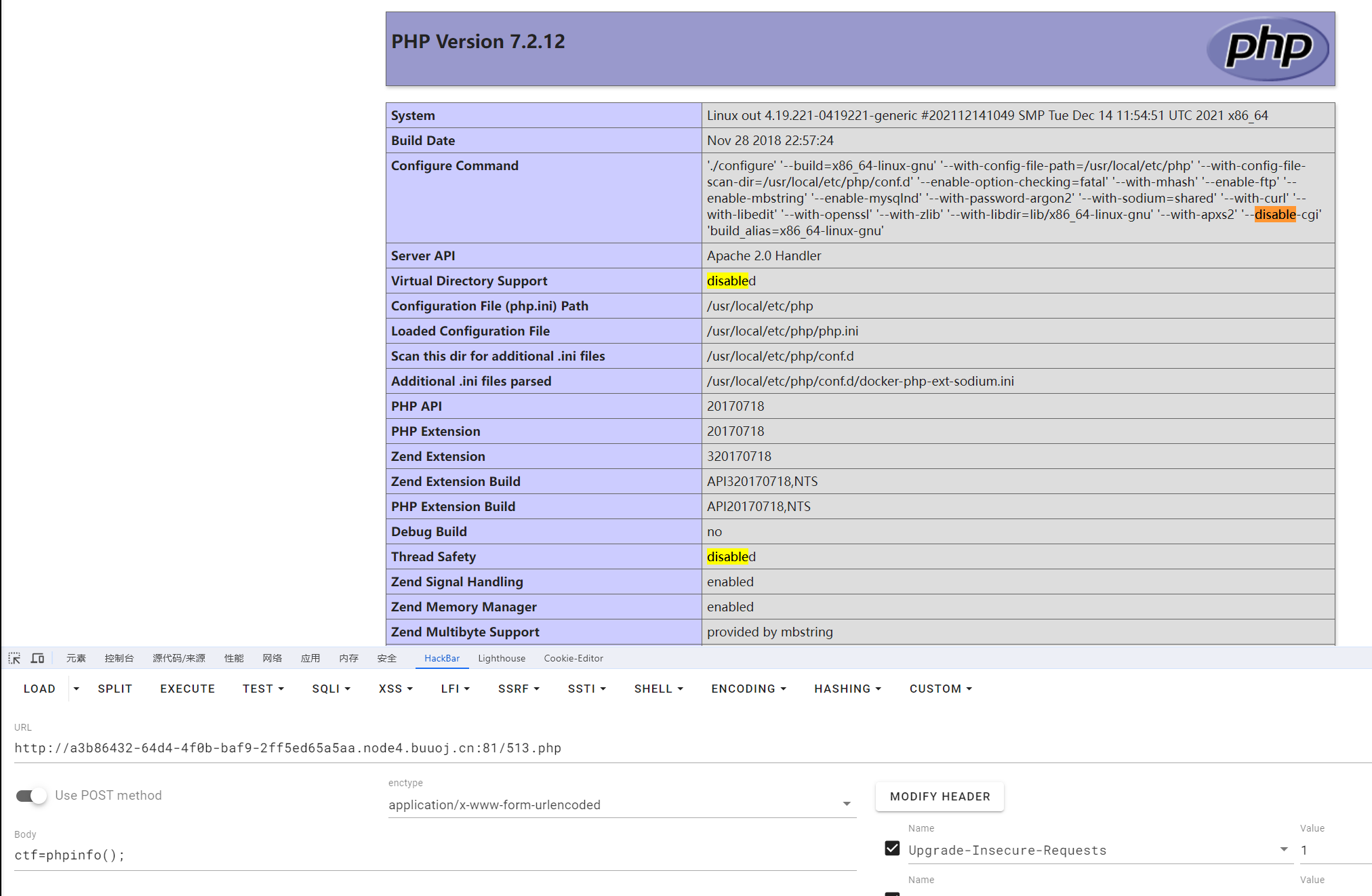Click into the URL input field

[x=693, y=748]
